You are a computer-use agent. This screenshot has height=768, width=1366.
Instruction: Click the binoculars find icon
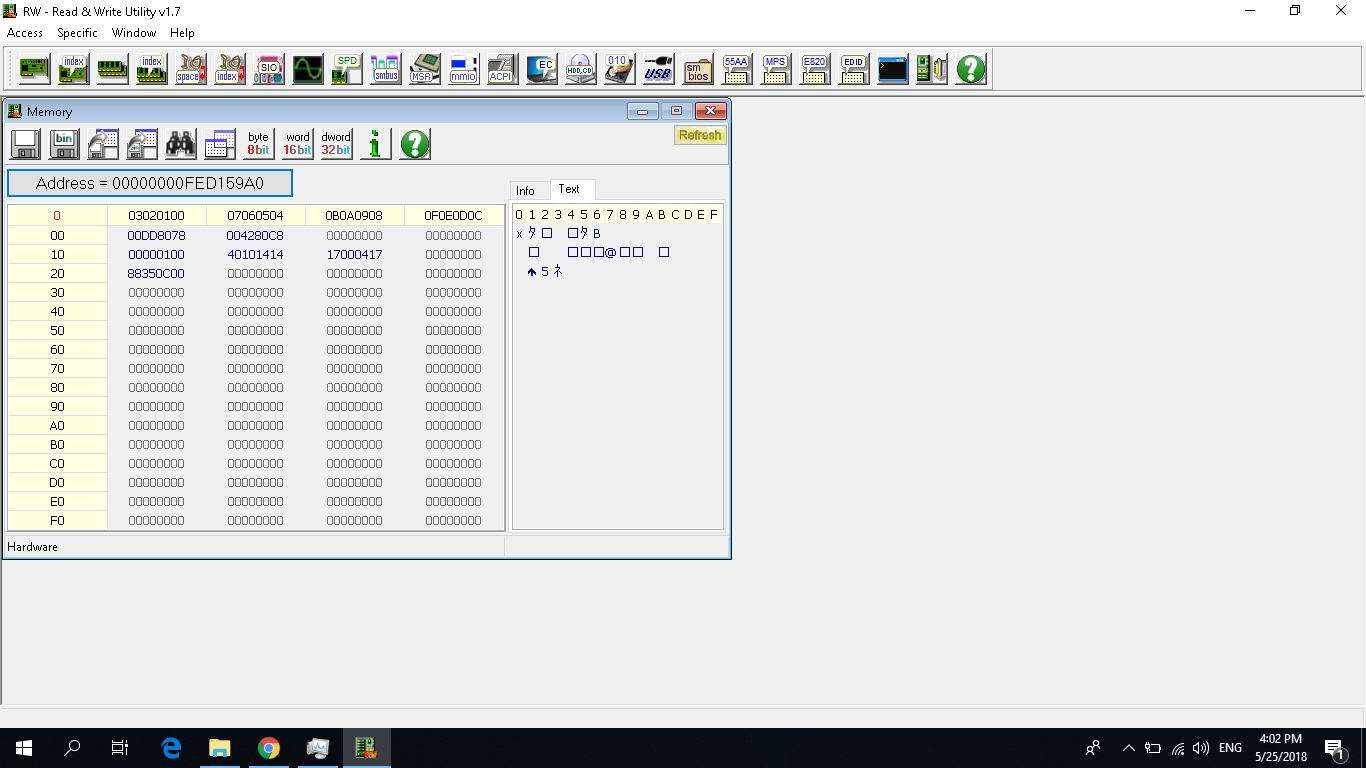click(x=181, y=144)
